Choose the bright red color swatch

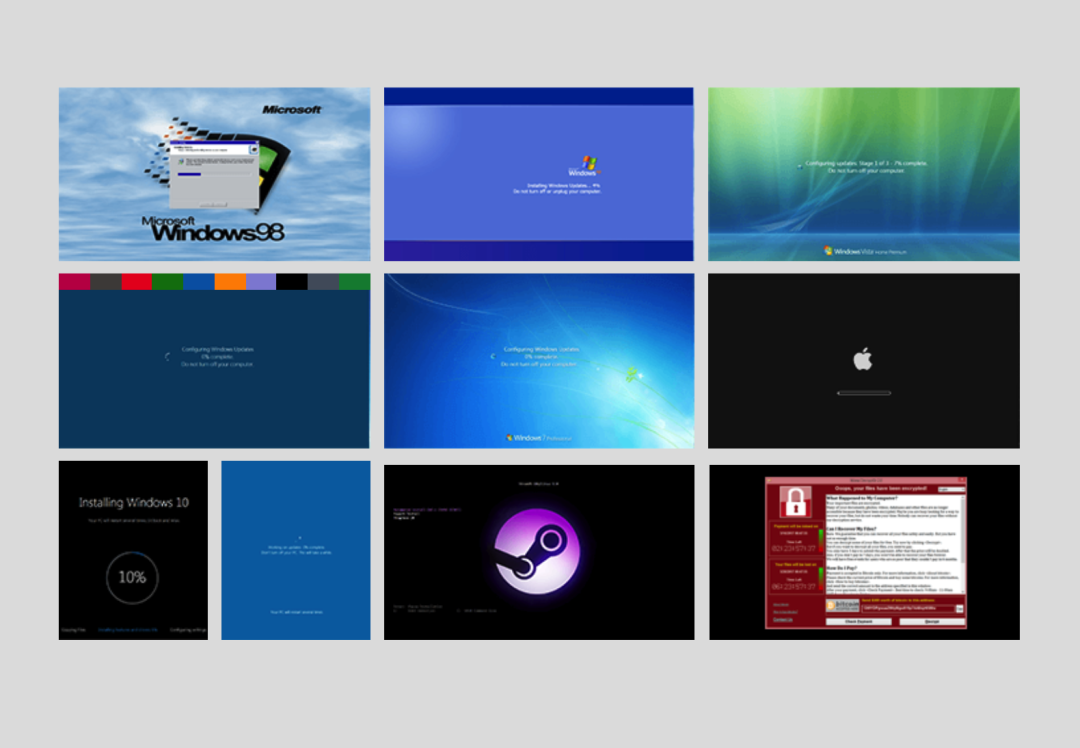coord(137,282)
